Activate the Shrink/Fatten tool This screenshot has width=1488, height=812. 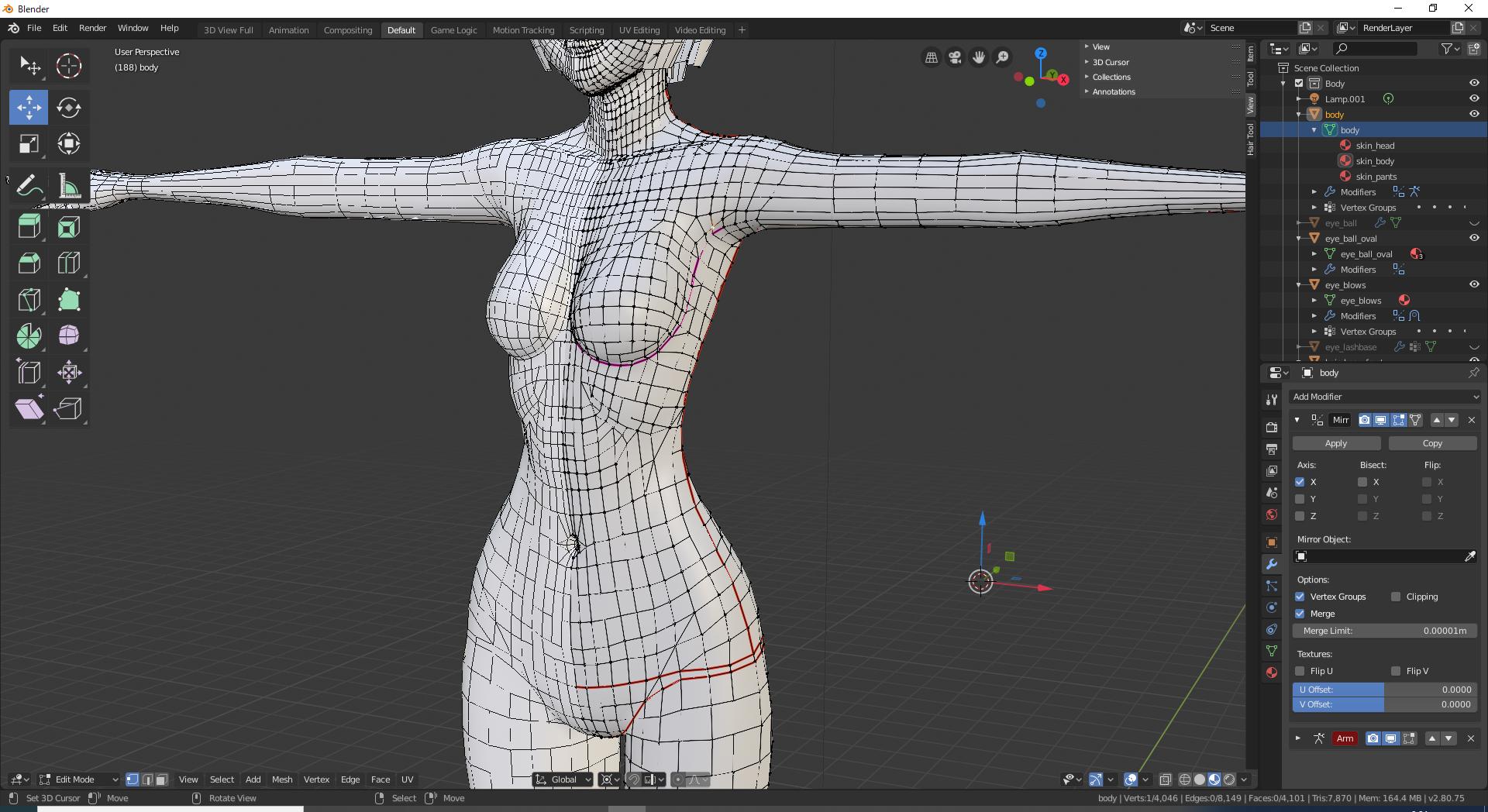tap(69, 373)
